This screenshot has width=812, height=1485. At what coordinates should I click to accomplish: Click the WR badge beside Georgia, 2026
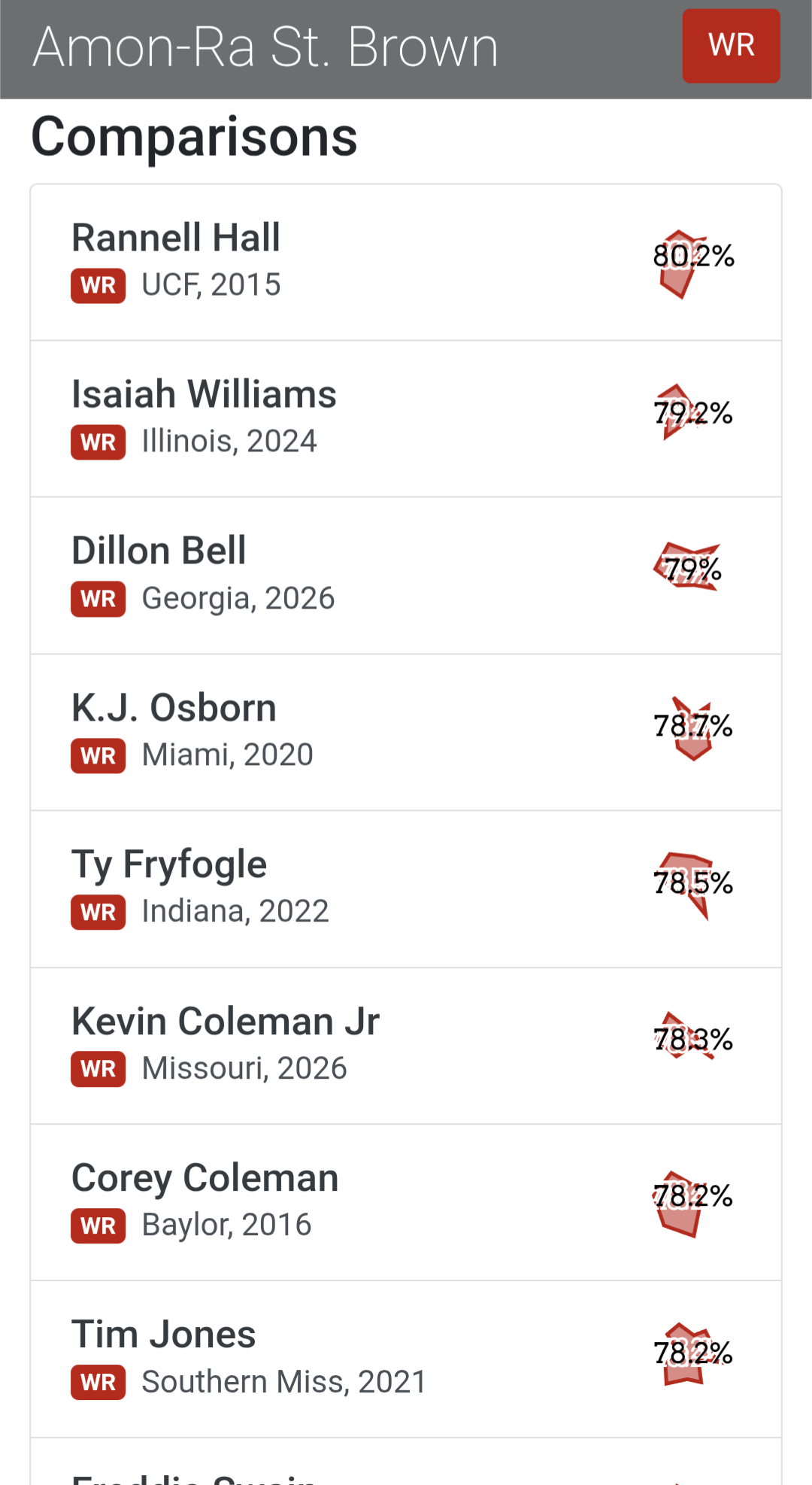point(98,599)
